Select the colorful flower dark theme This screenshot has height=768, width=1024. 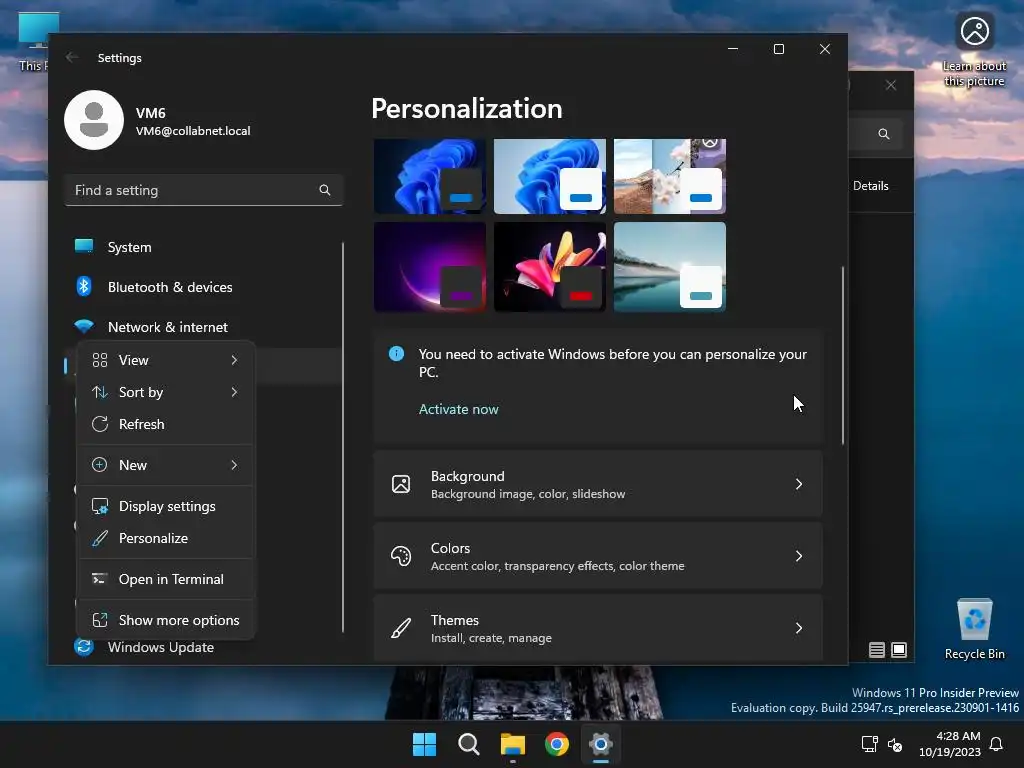pyautogui.click(x=550, y=266)
